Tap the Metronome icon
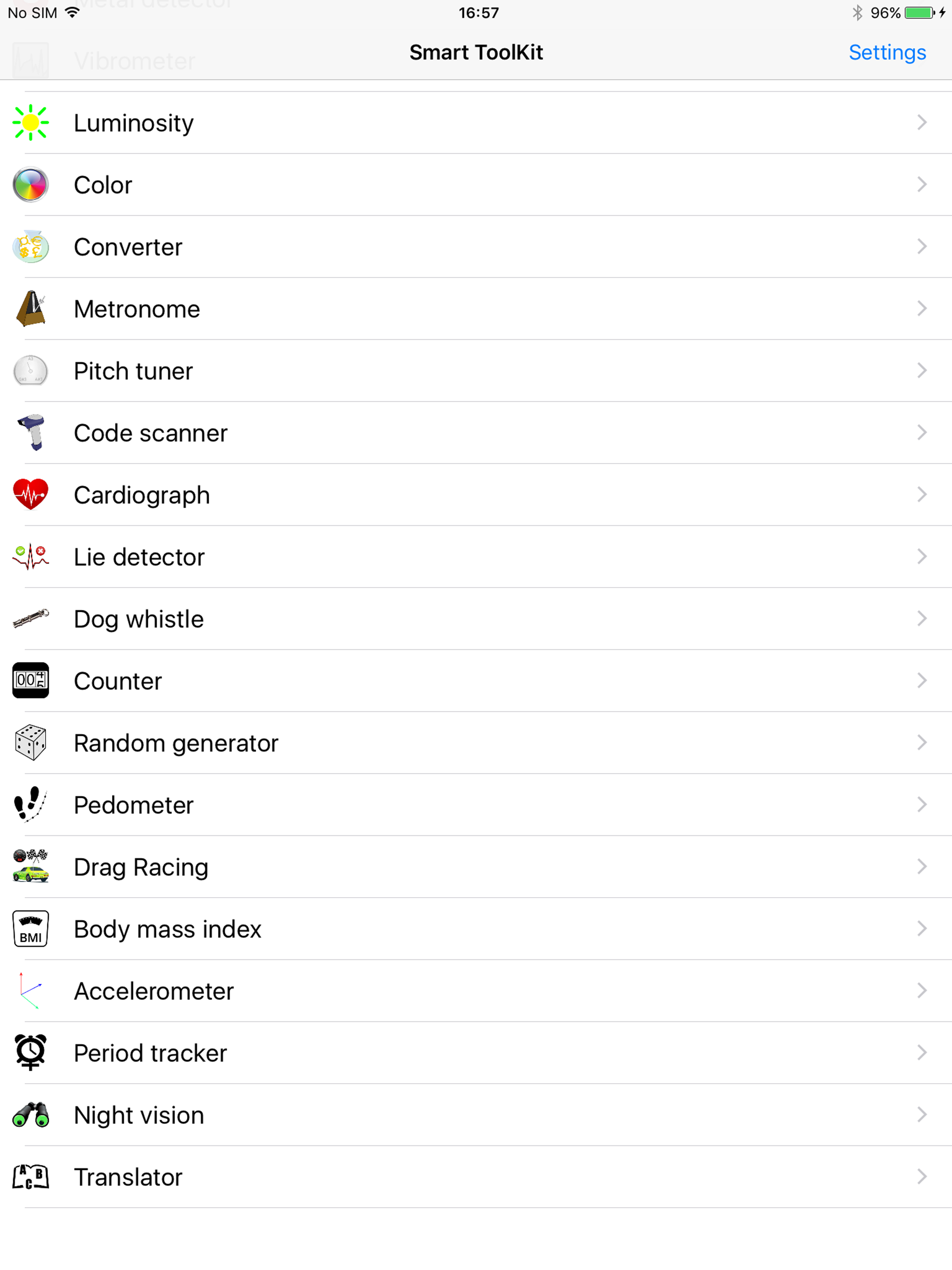952x1270 pixels. (x=31, y=308)
